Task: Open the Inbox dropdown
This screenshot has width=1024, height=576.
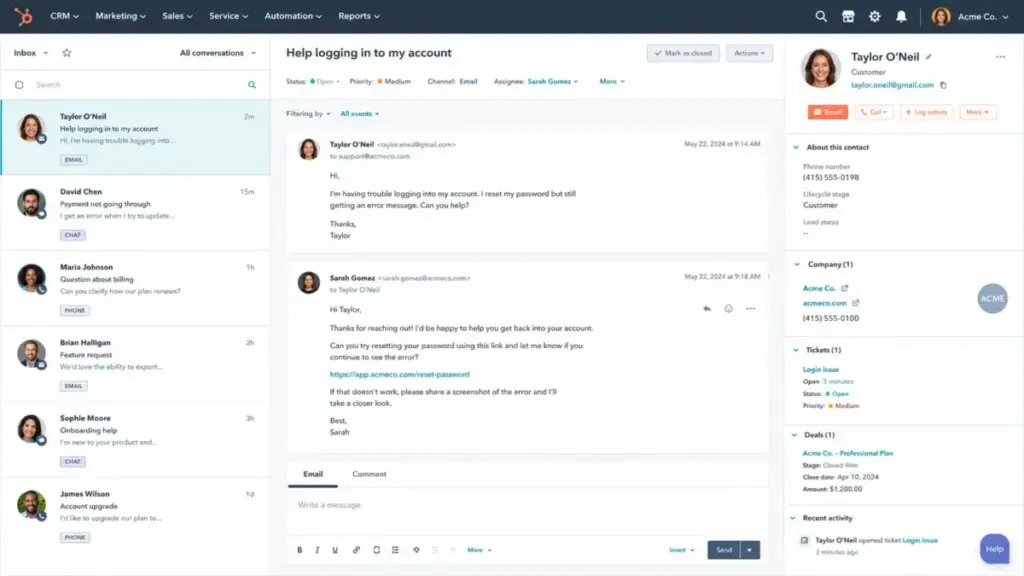Action: tap(31, 53)
